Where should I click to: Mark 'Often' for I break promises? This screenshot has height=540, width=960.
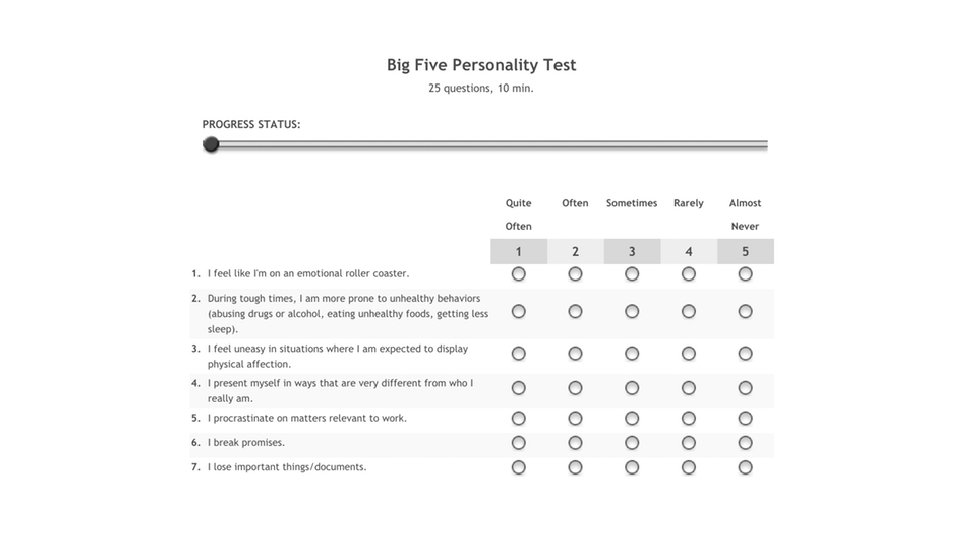tap(575, 443)
